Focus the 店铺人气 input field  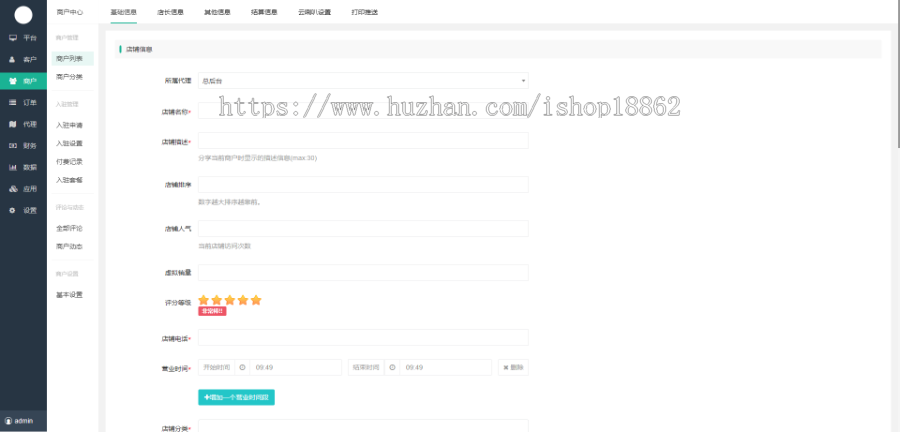point(363,229)
